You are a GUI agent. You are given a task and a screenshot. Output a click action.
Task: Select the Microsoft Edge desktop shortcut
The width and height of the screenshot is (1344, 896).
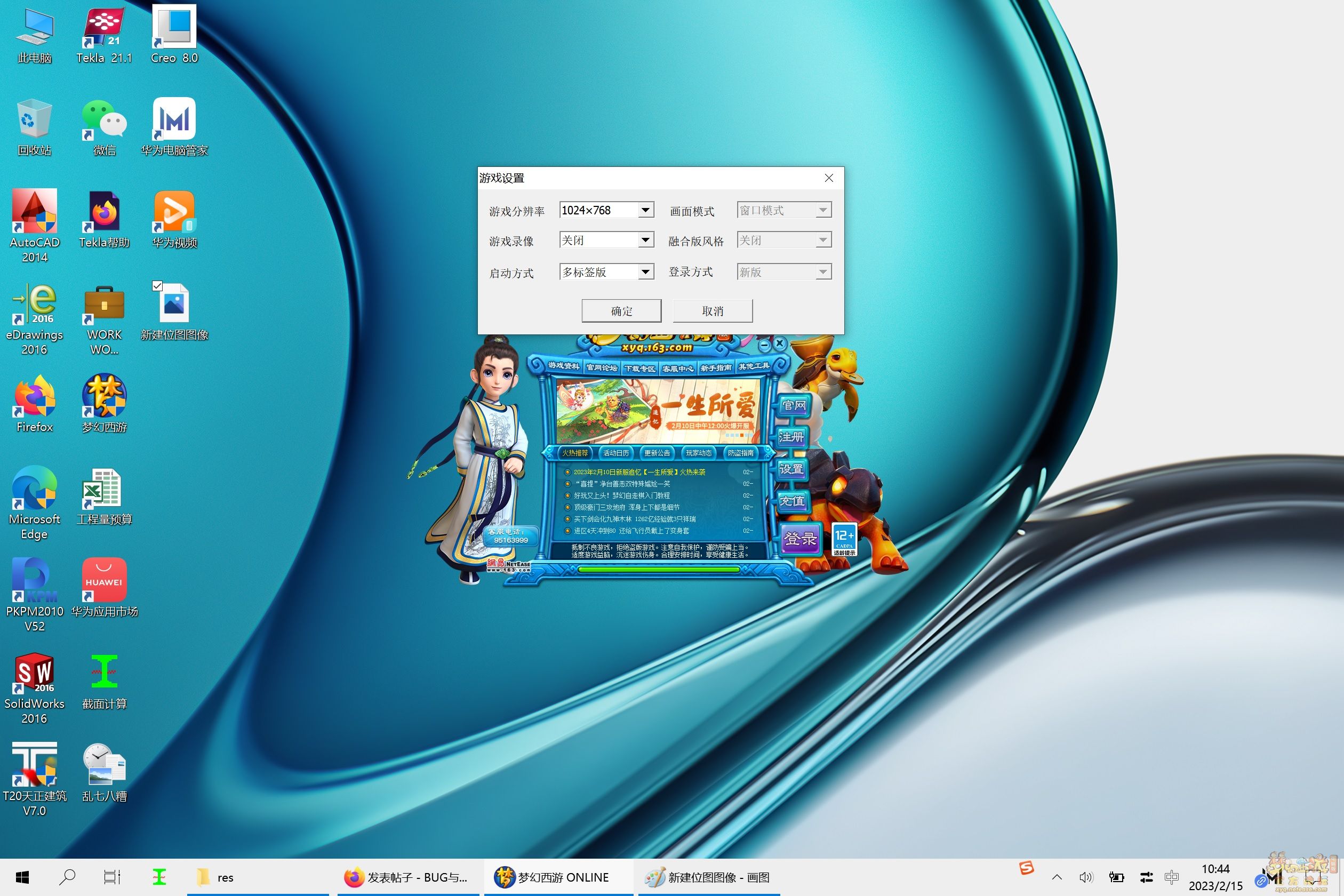coord(34,503)
